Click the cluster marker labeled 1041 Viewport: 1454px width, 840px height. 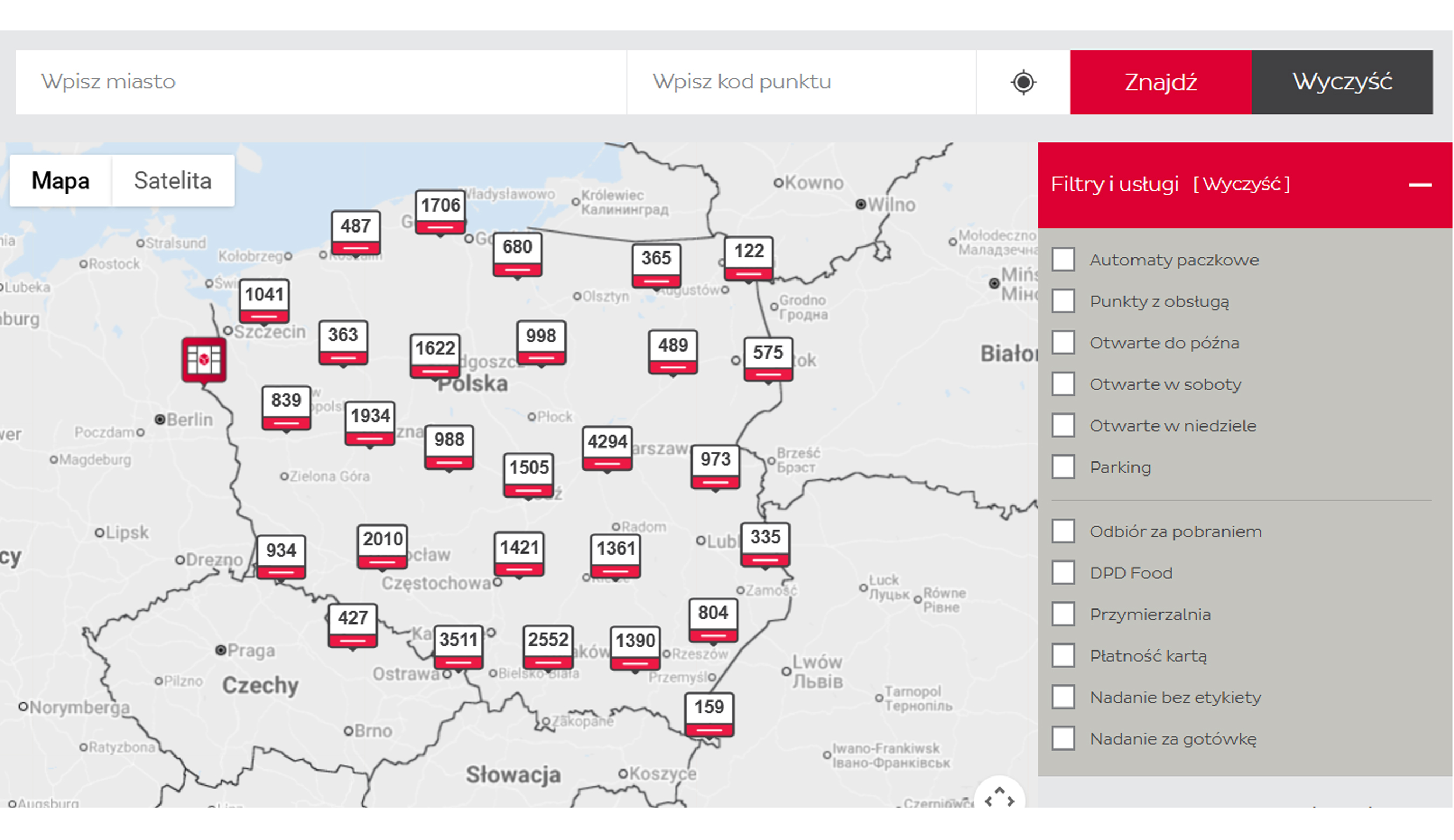click(264, 302)
